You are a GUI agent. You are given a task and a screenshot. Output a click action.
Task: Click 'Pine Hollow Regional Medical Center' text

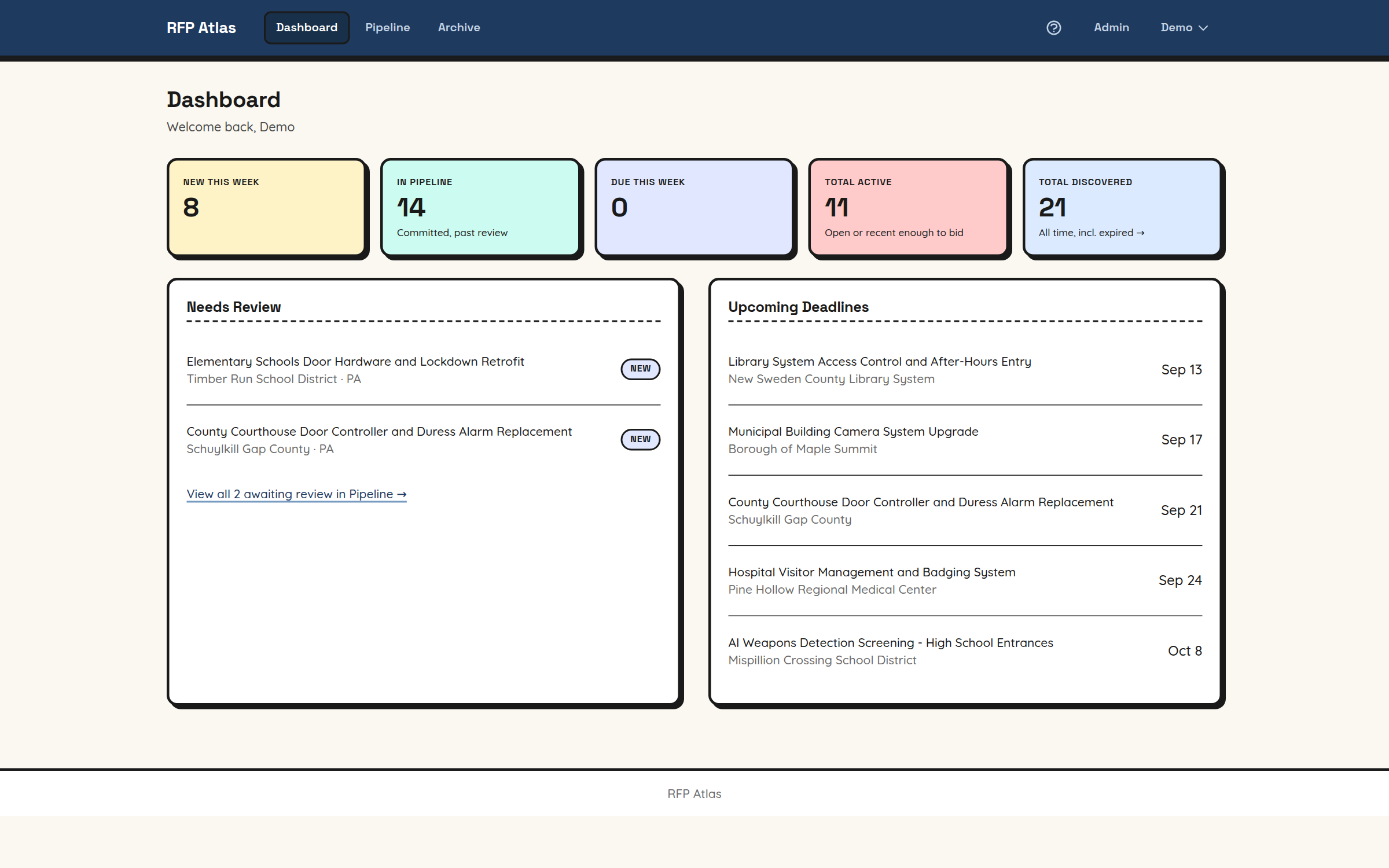coord(832,590)
